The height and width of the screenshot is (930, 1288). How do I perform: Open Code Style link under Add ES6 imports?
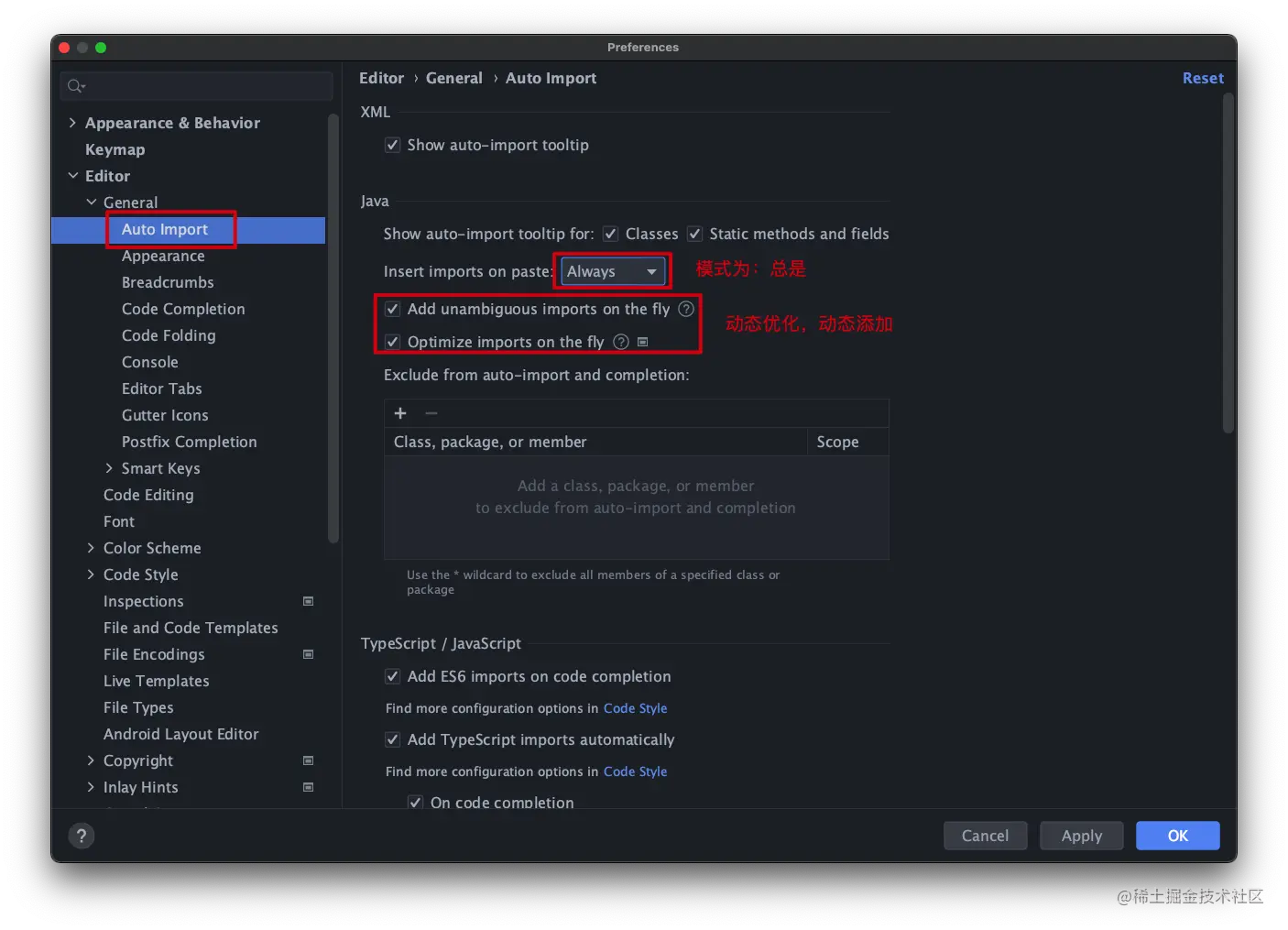coord(635,708)
